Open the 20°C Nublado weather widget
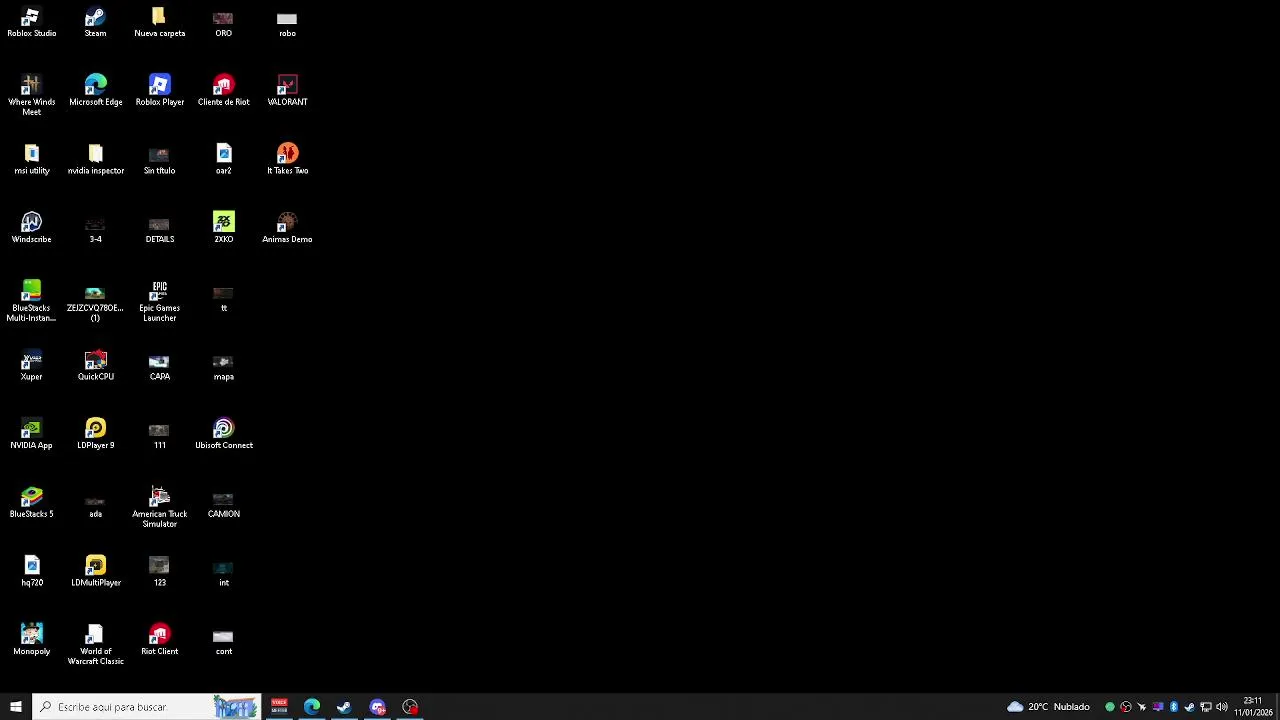The width and height of the screenshot is (1280, 720). [1048, 707]
